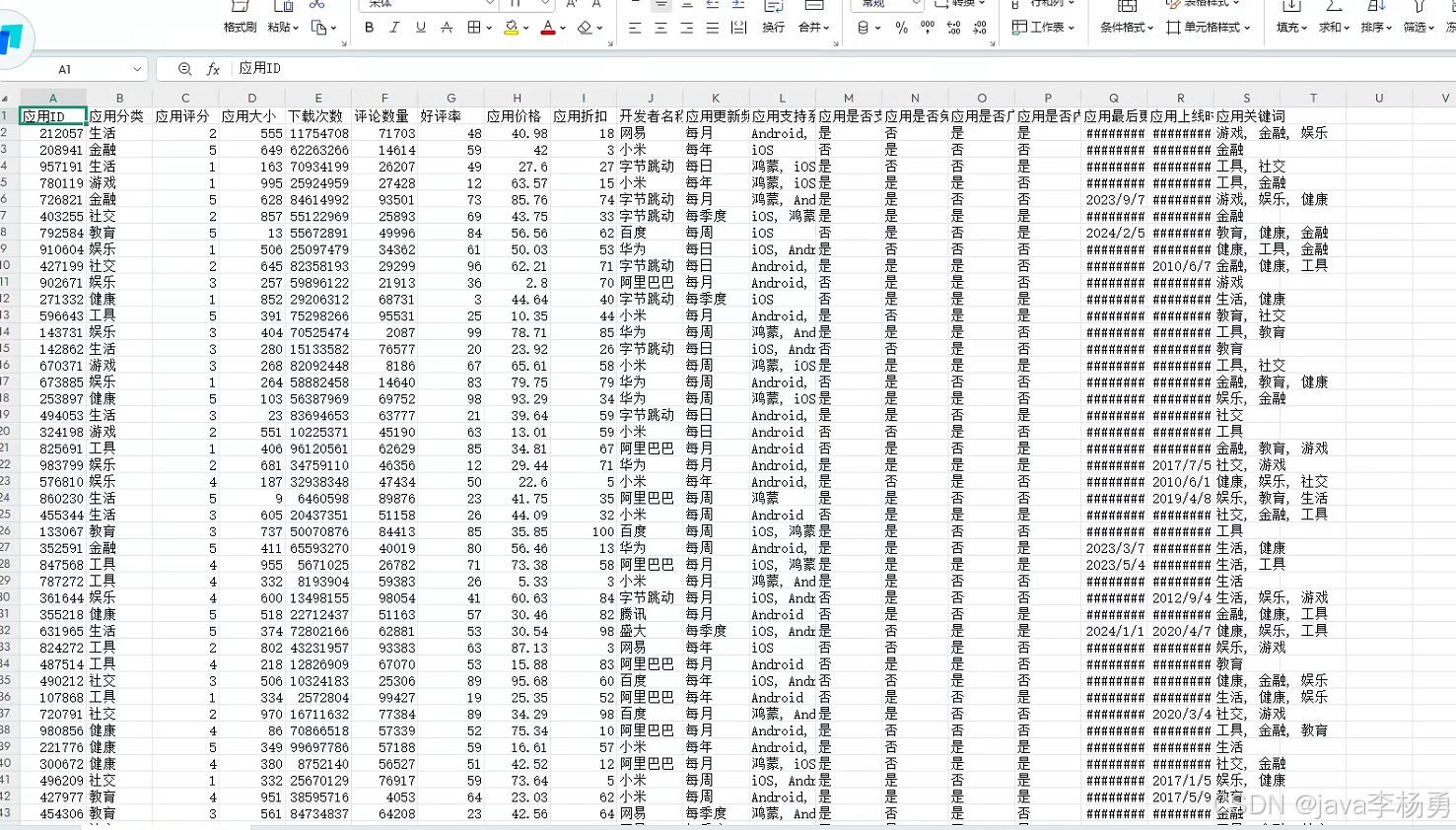Click the font group dialog launcher arrow

click(x=610, y=43)
